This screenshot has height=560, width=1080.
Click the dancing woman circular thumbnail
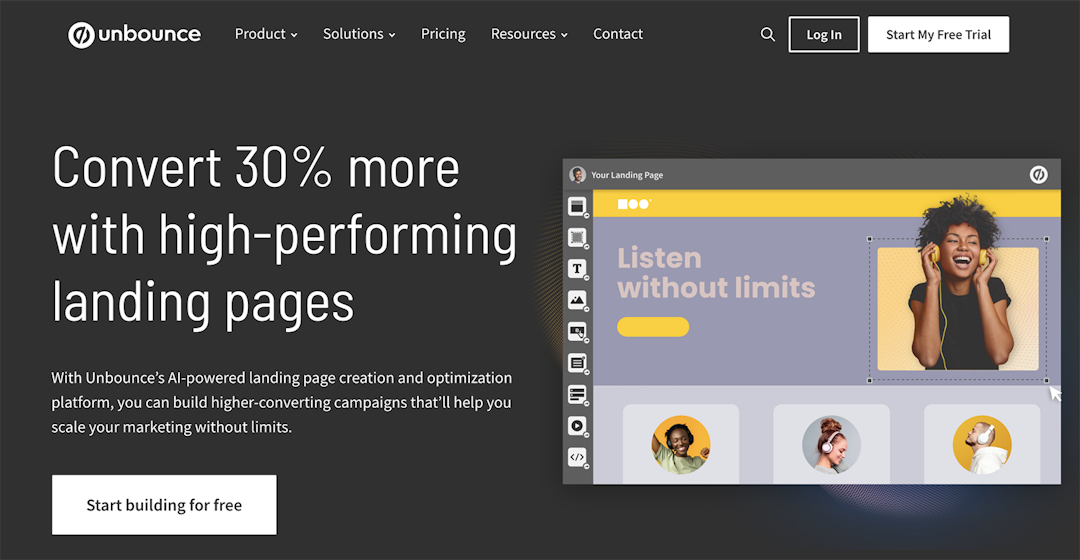(x=681, y=445)
